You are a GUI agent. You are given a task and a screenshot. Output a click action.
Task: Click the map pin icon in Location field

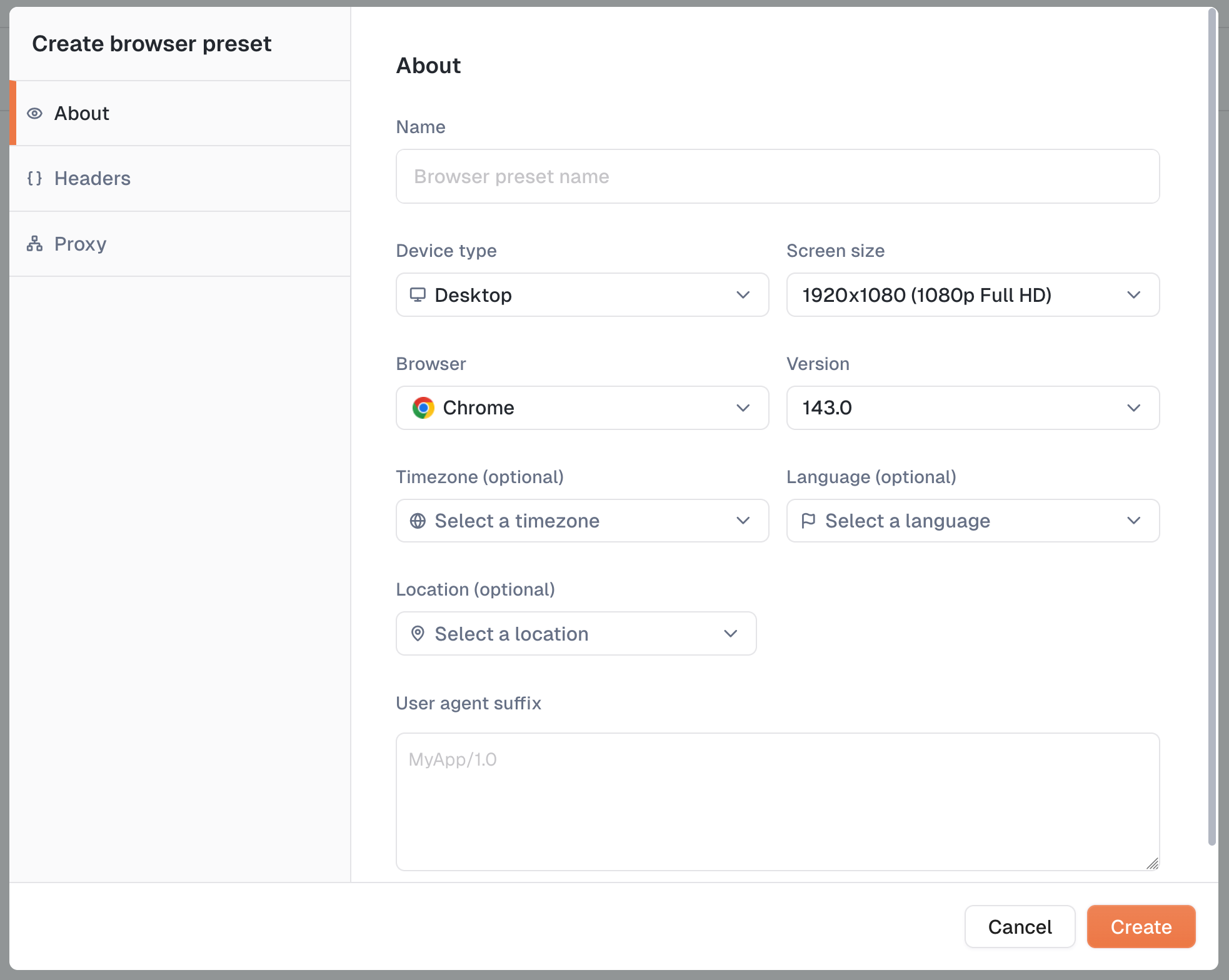click(418, 634)
